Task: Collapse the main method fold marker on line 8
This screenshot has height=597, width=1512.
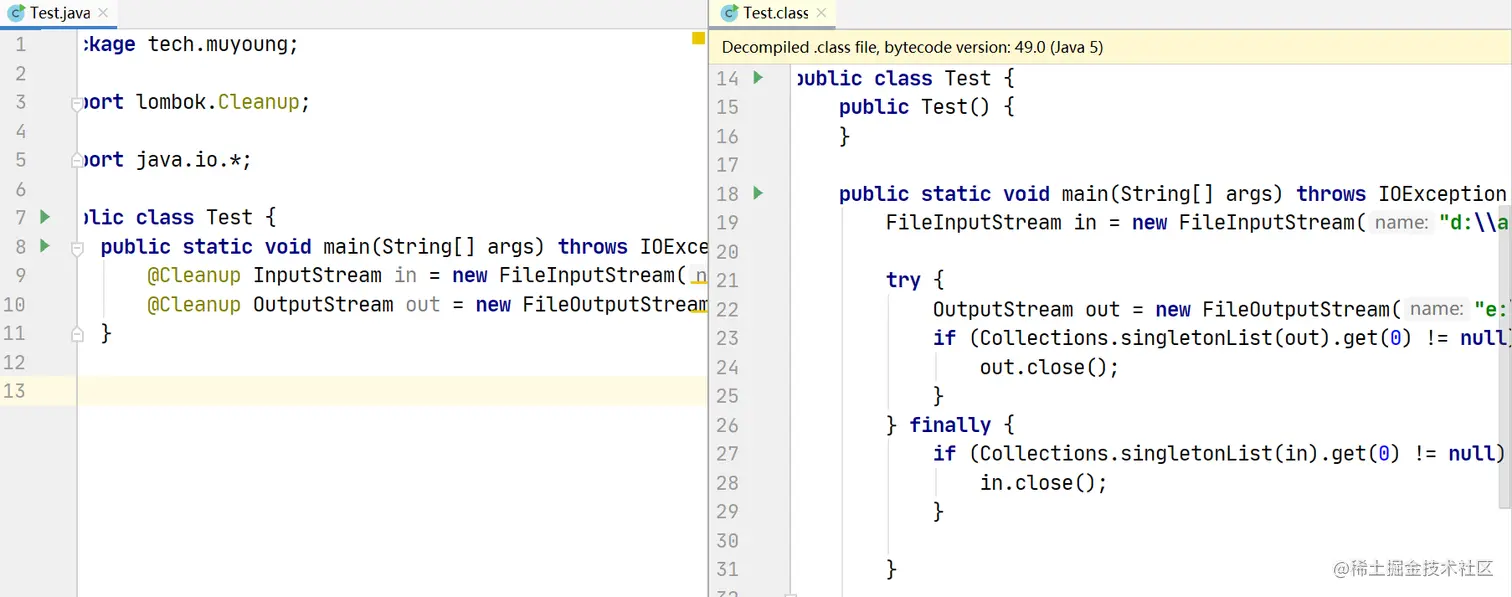Action: click(77, 247)
